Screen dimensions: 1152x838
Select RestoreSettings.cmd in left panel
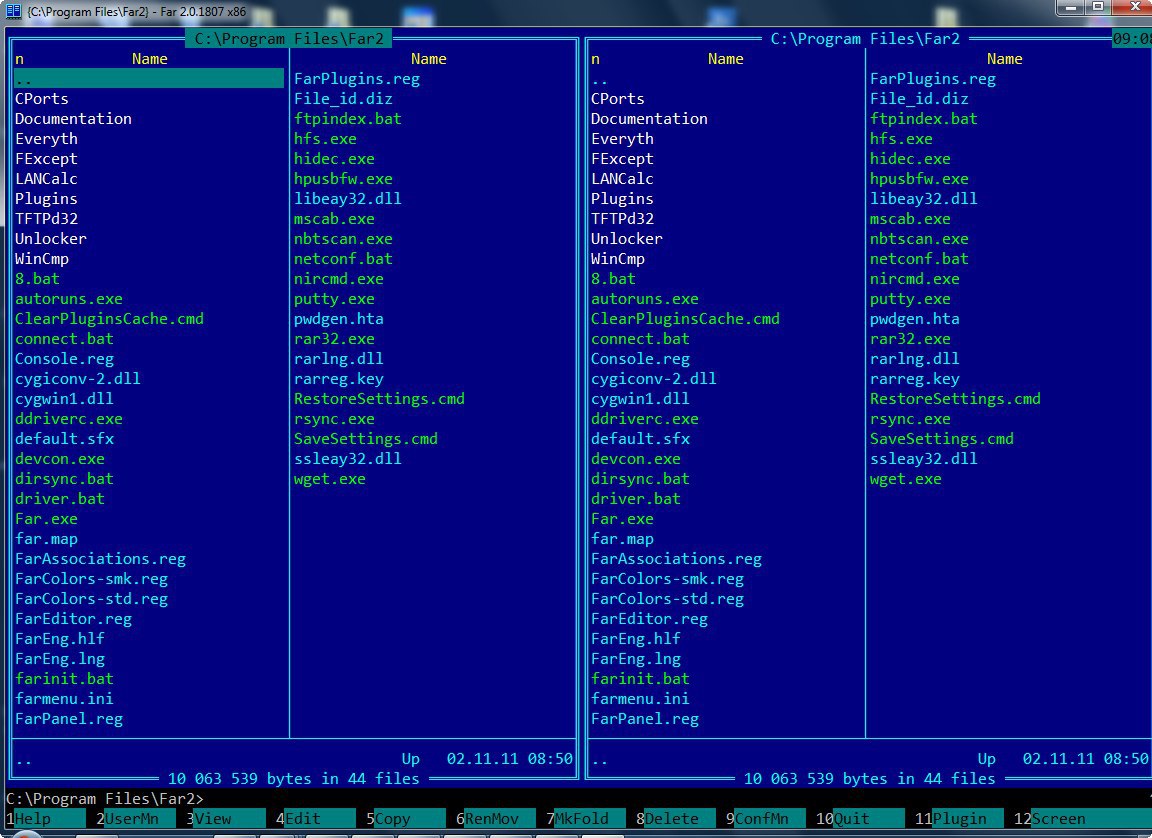(379, 399)
